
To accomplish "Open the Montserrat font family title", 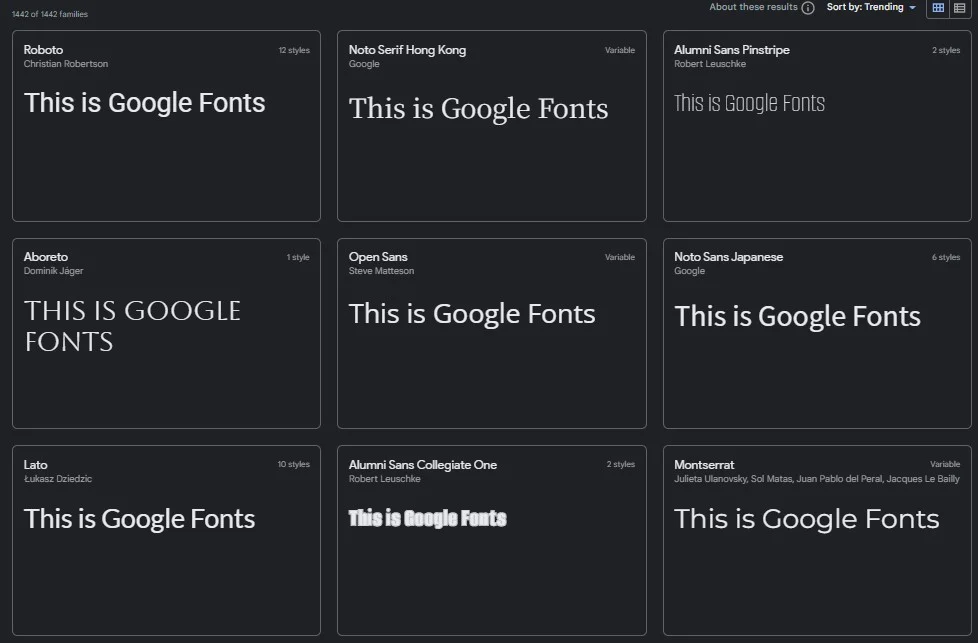I will 704,465.
